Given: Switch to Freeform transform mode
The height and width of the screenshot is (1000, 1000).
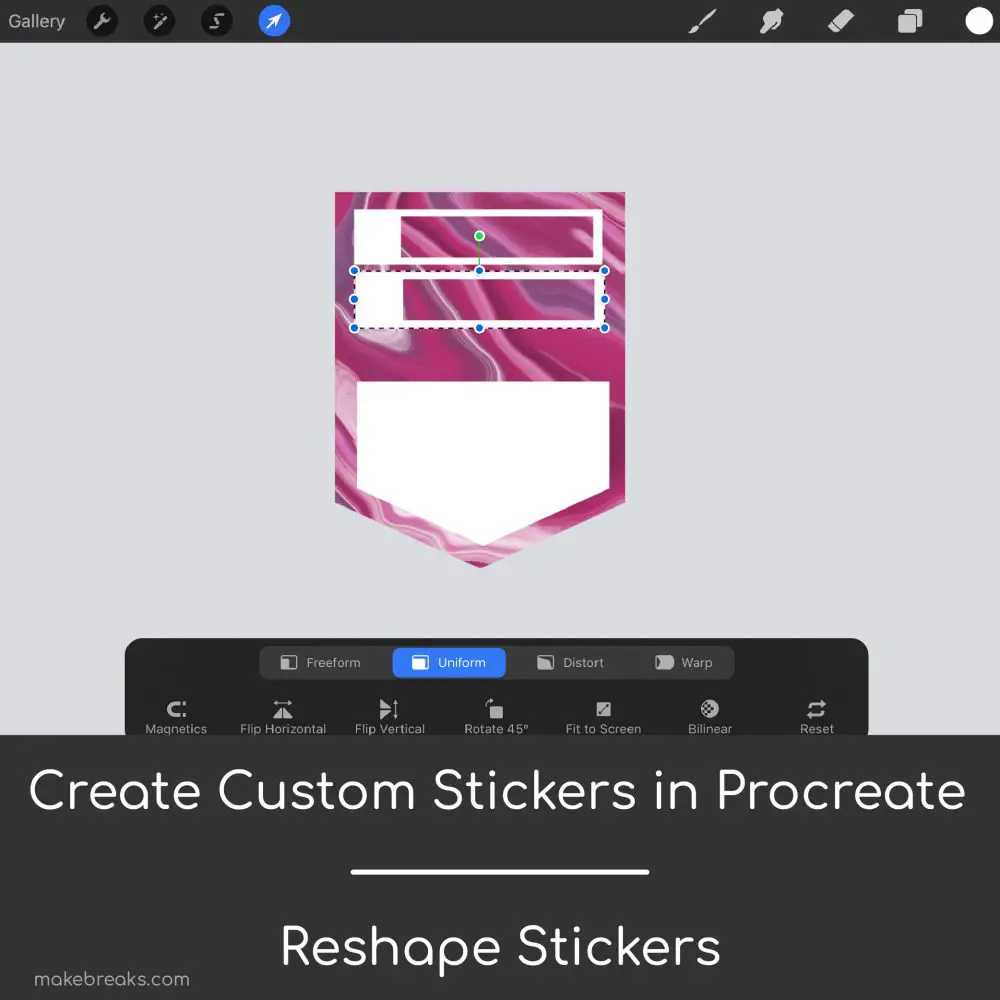Looking at the screenshot, I should [320, 663].
